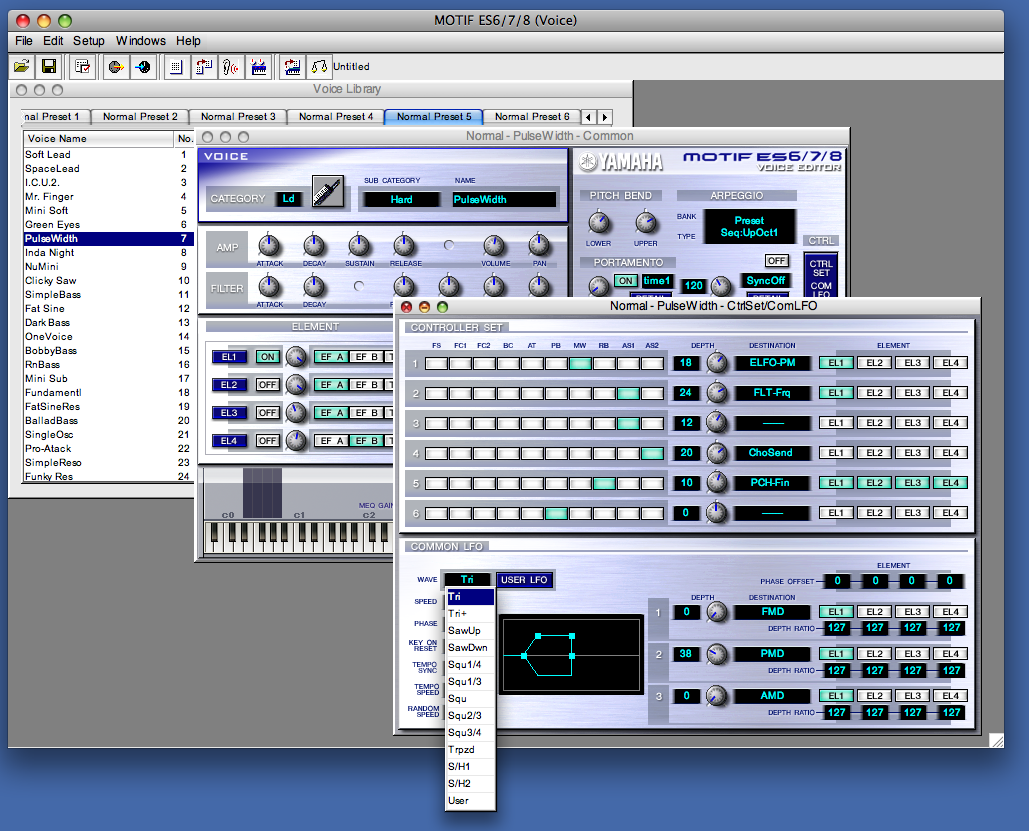This screenshot has height=831, width=1029.
Task: Toggle Portamento ON switch
Action: tap(626, 281)
